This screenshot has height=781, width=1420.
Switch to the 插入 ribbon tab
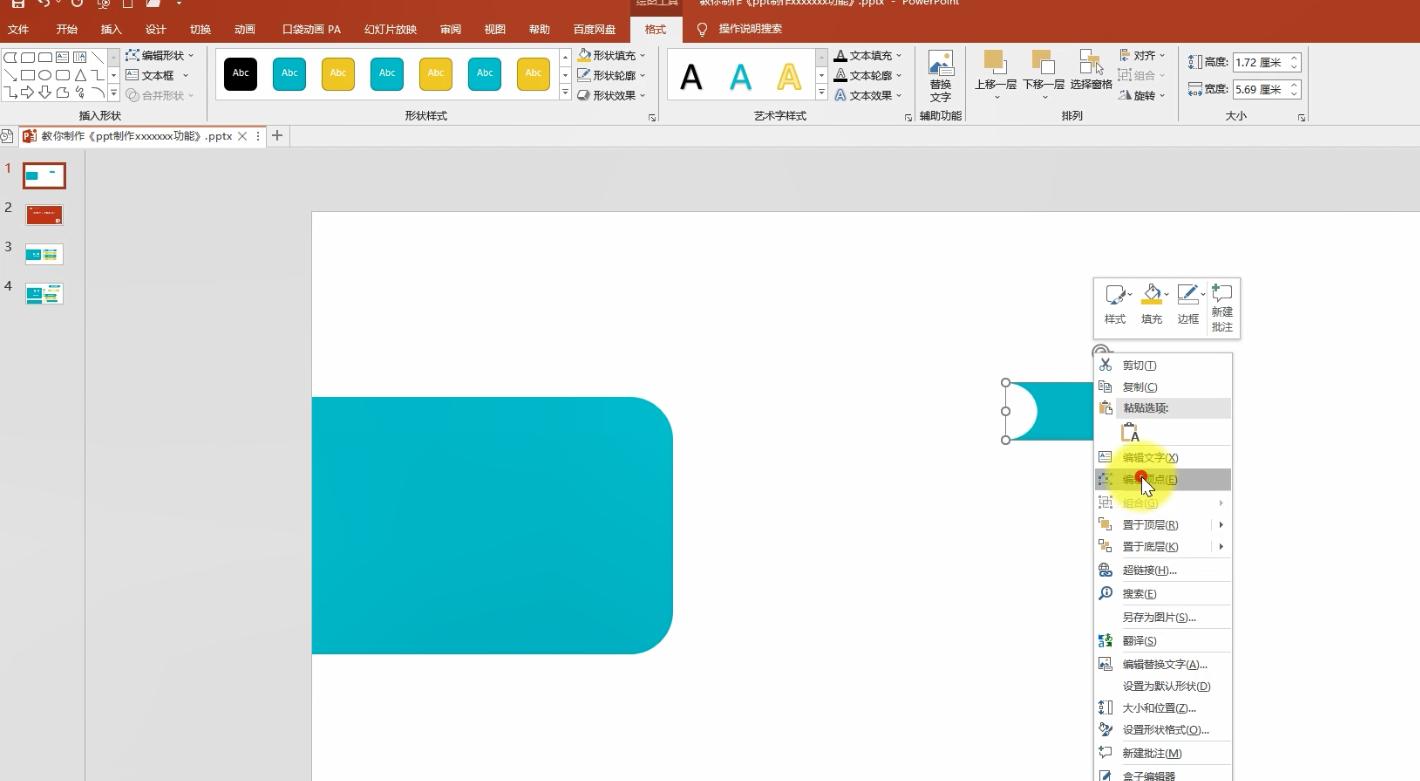111,29
